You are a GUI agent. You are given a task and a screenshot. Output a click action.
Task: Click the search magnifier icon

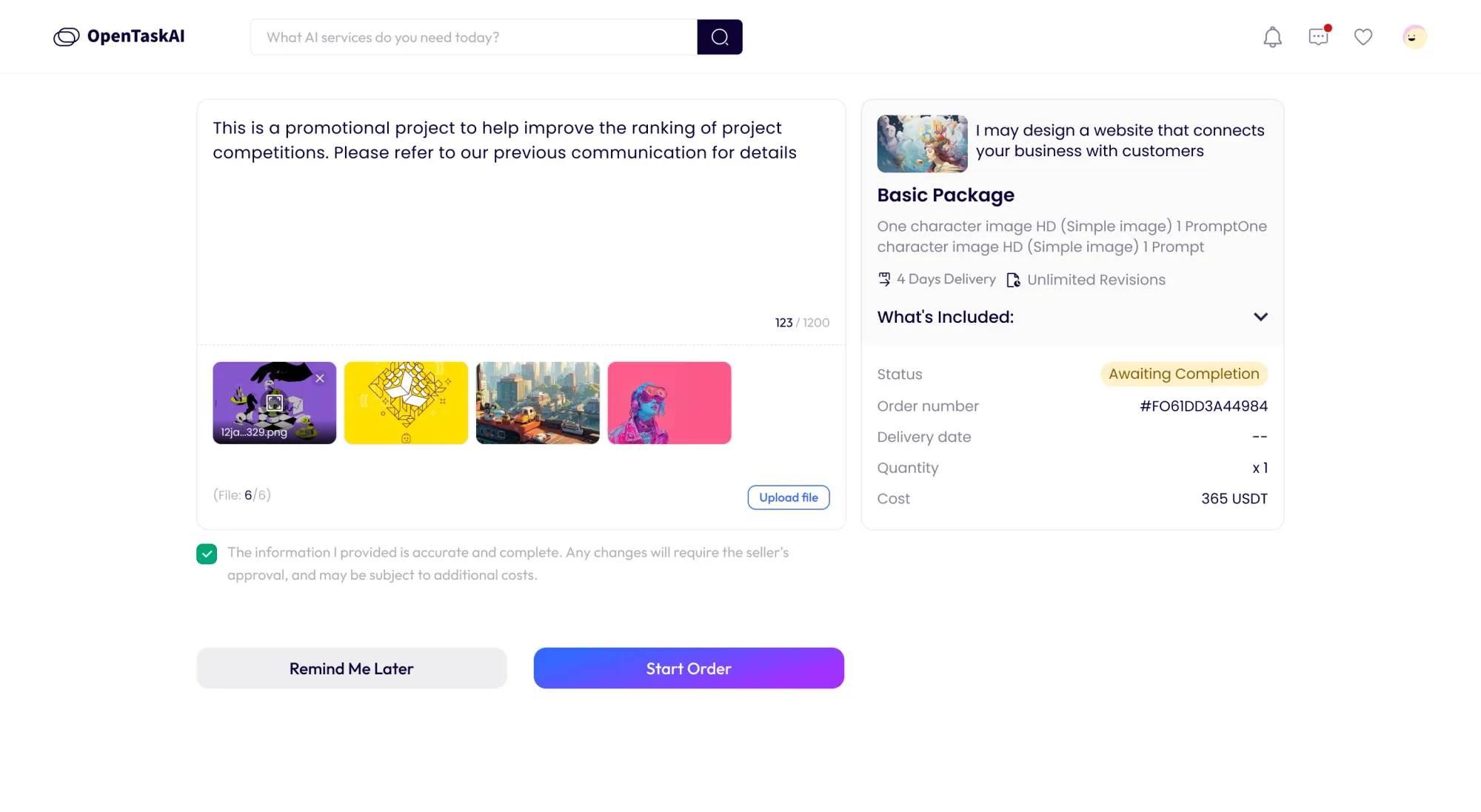718,36
